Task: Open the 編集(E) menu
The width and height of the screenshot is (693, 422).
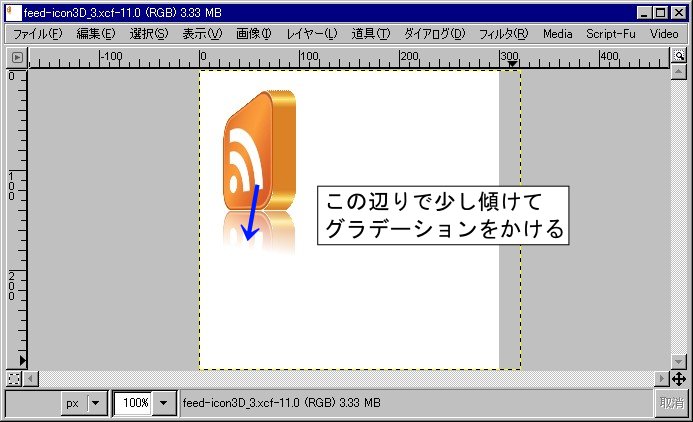Action: point(96,34)
